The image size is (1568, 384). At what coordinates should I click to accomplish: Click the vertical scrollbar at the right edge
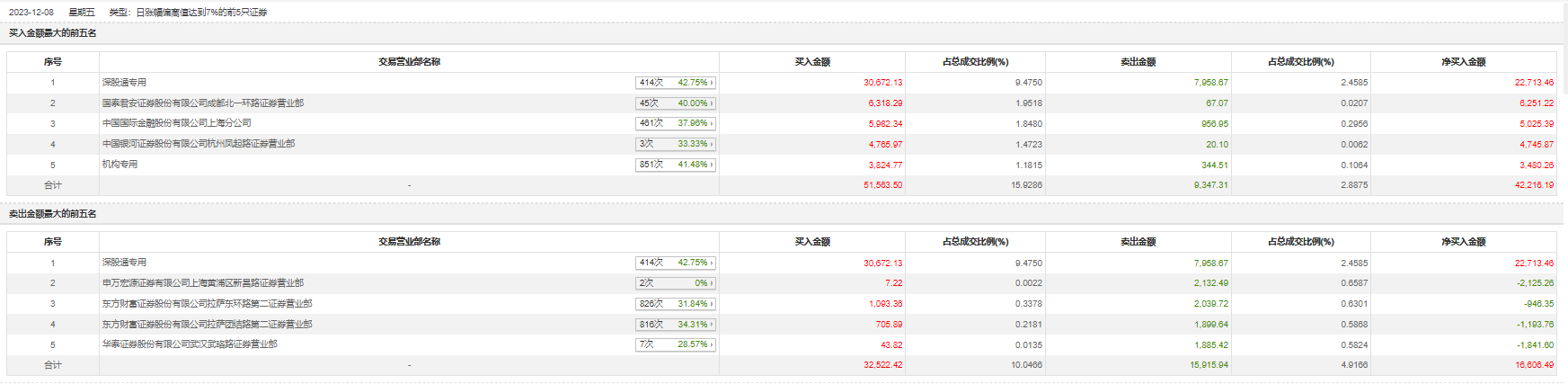(x=1564, y=54)
